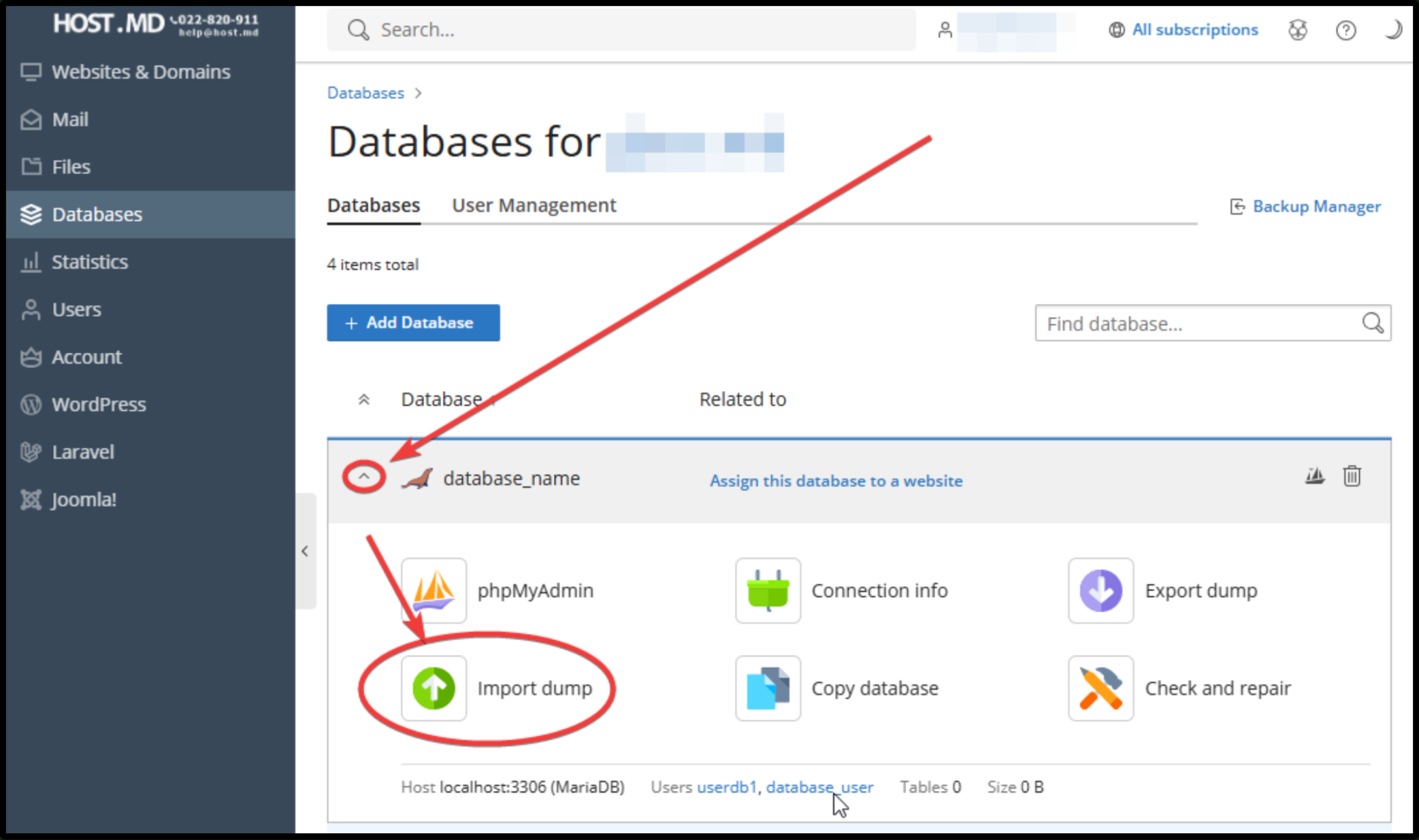Open the help question mark icon
The height and width of the screenshot is (840, 1419).
pos(1346,30)
